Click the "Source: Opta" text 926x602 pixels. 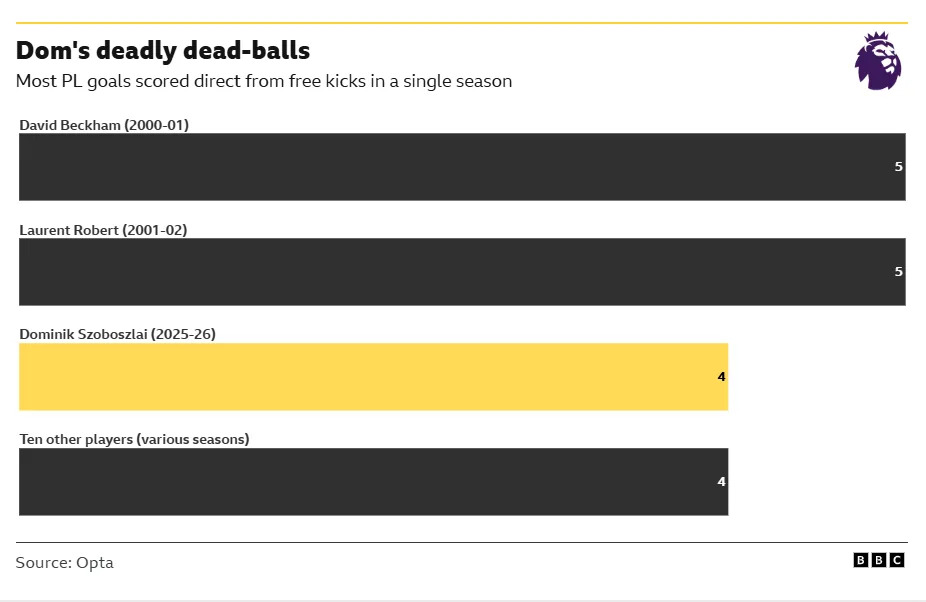65,563
